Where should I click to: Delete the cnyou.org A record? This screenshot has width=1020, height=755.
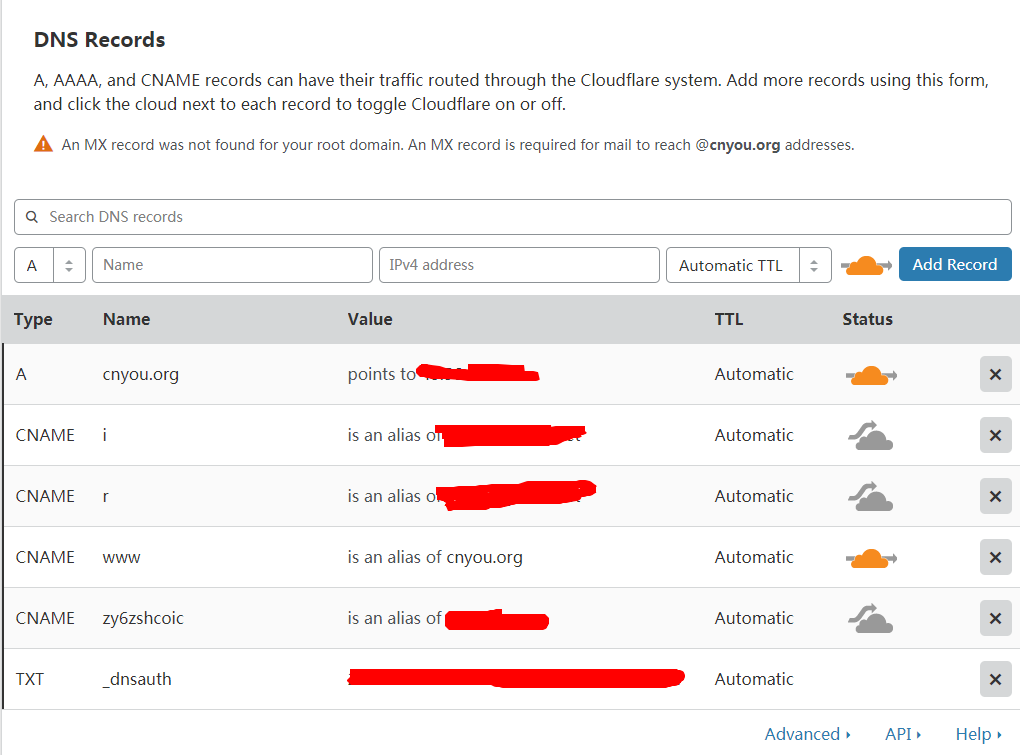coord(995,374)
